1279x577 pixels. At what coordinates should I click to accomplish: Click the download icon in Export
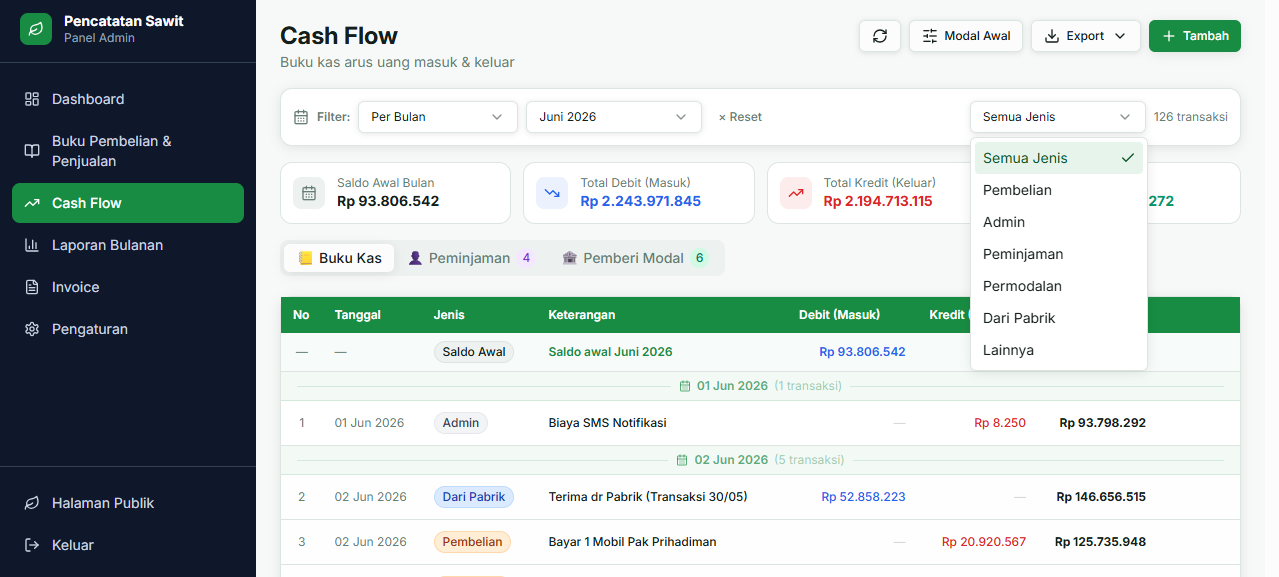click(1052, 36)
